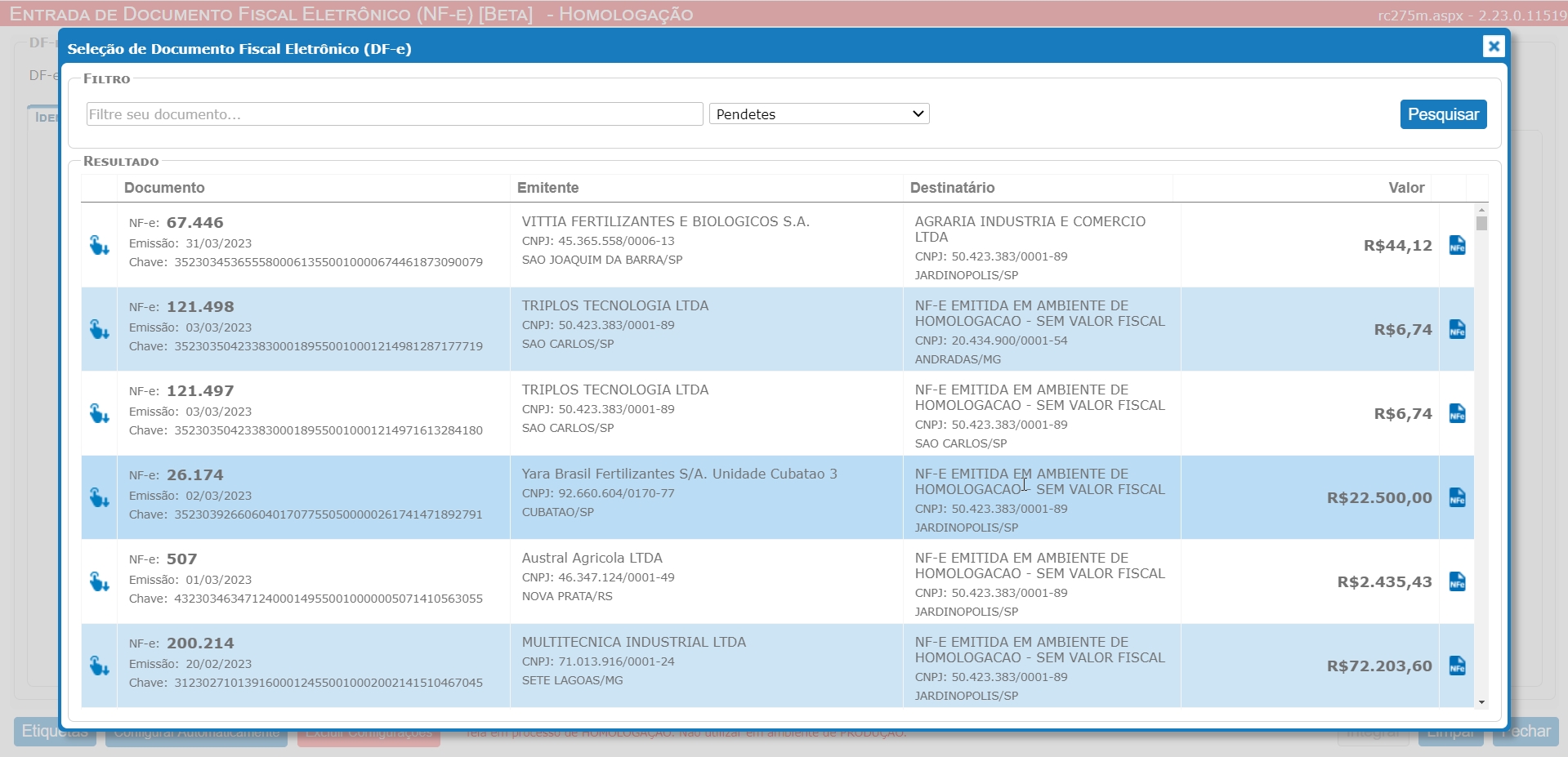The width and height of the screenshot is (1568, 757).
Task: Click value R$22.500,00
Action: 1379,498
